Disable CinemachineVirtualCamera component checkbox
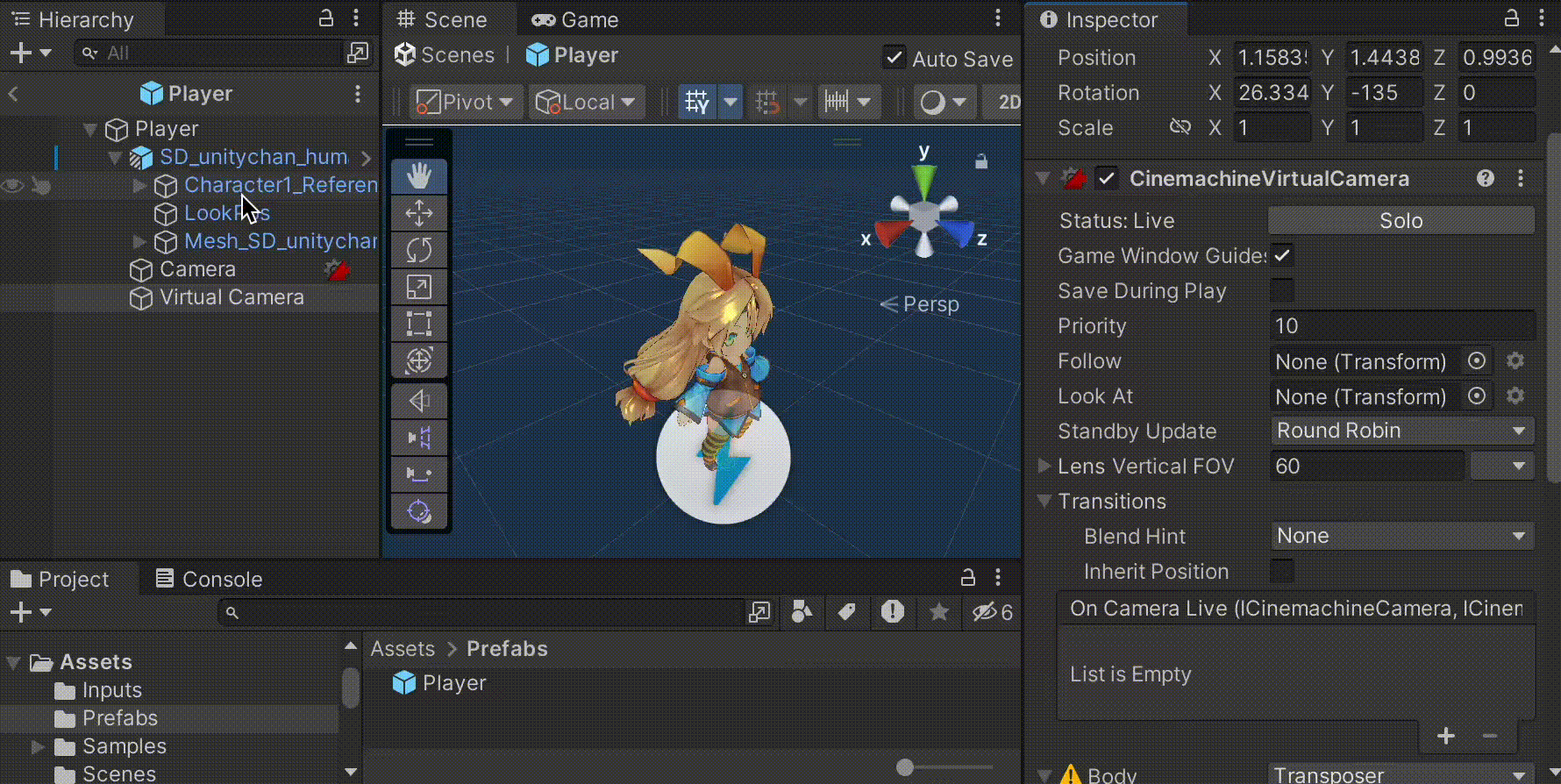 coord(1107,178)
